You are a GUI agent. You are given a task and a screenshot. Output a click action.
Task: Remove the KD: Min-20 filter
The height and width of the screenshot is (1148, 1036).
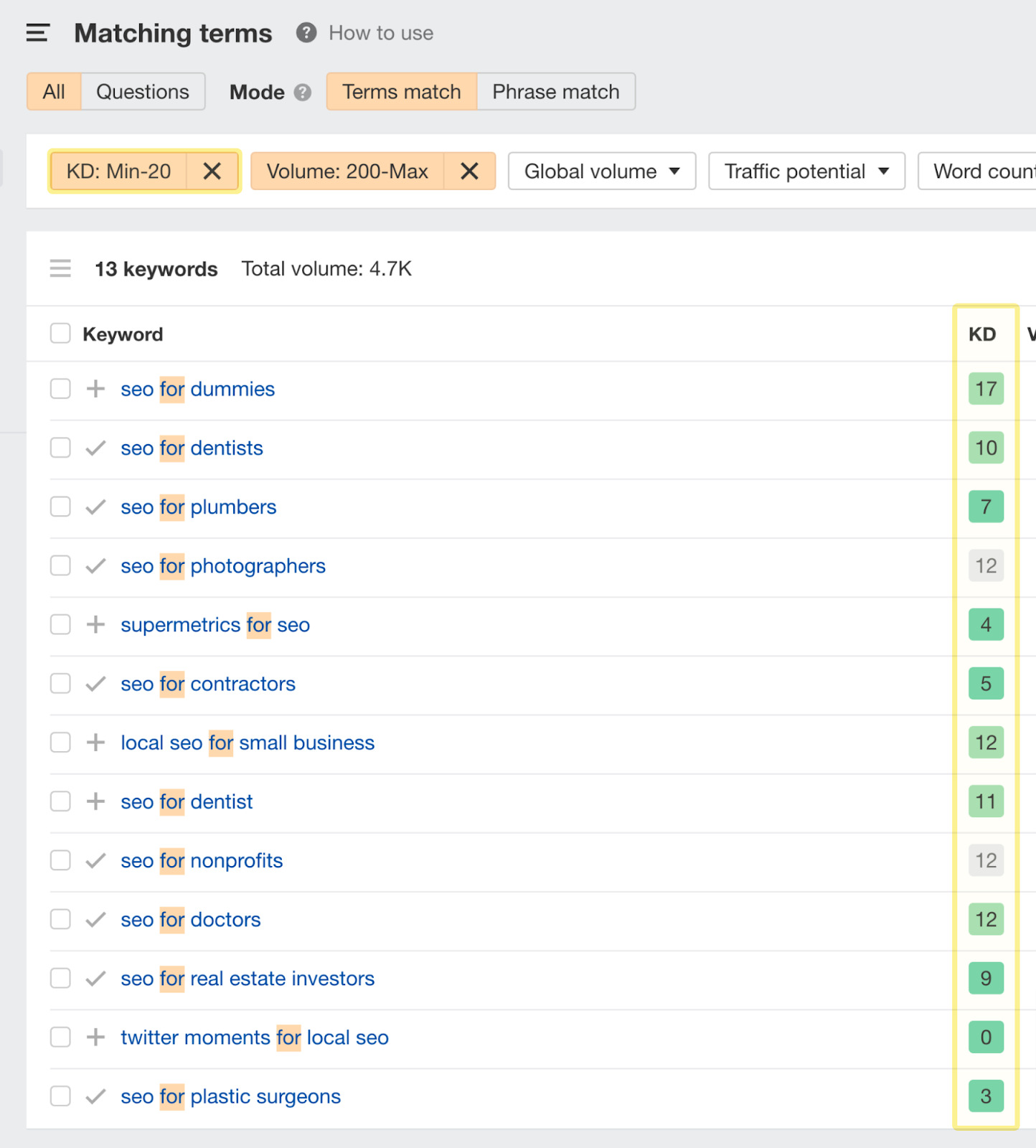click(x=212, y=171)
